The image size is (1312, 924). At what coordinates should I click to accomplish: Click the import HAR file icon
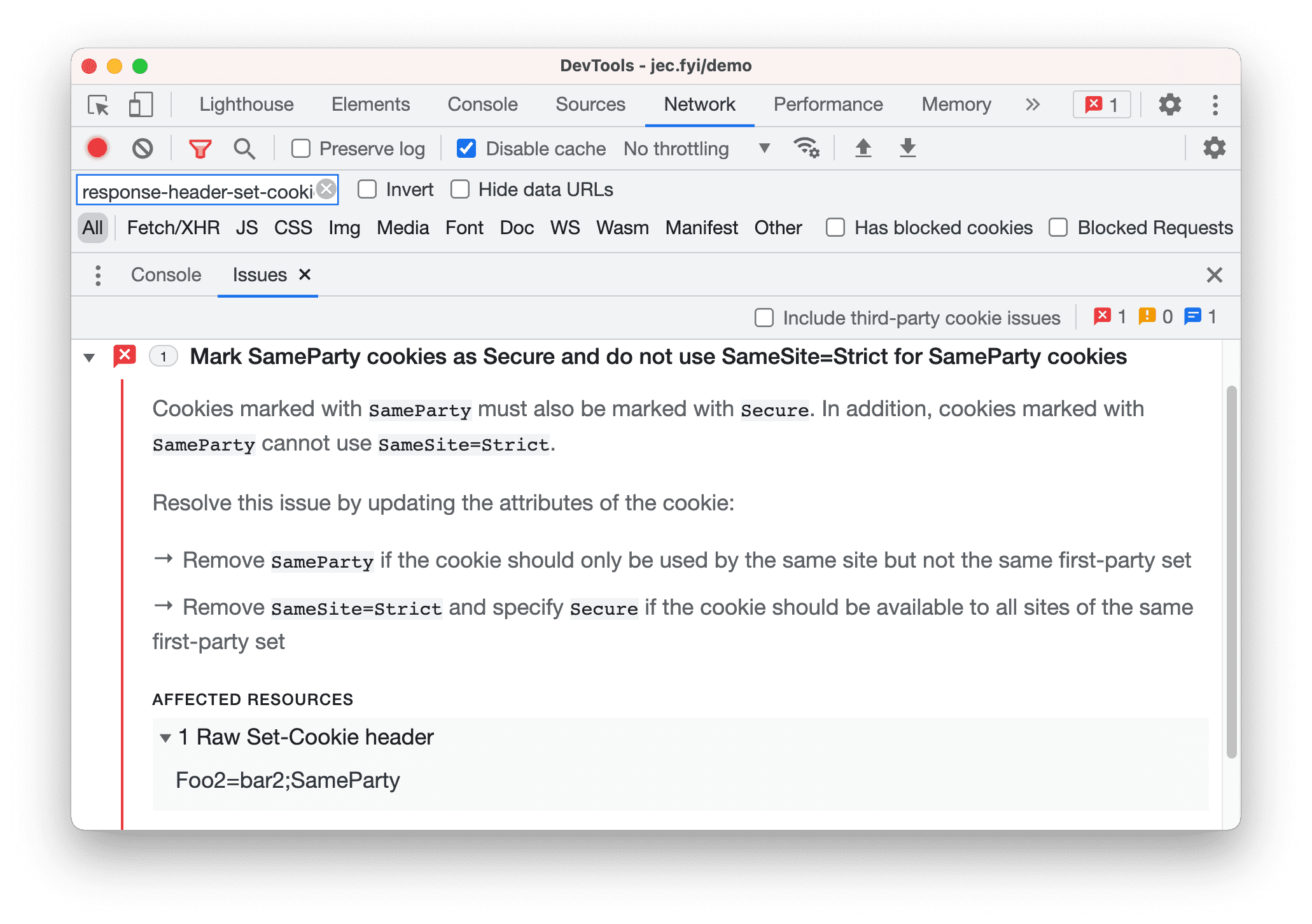pos(861,148)
